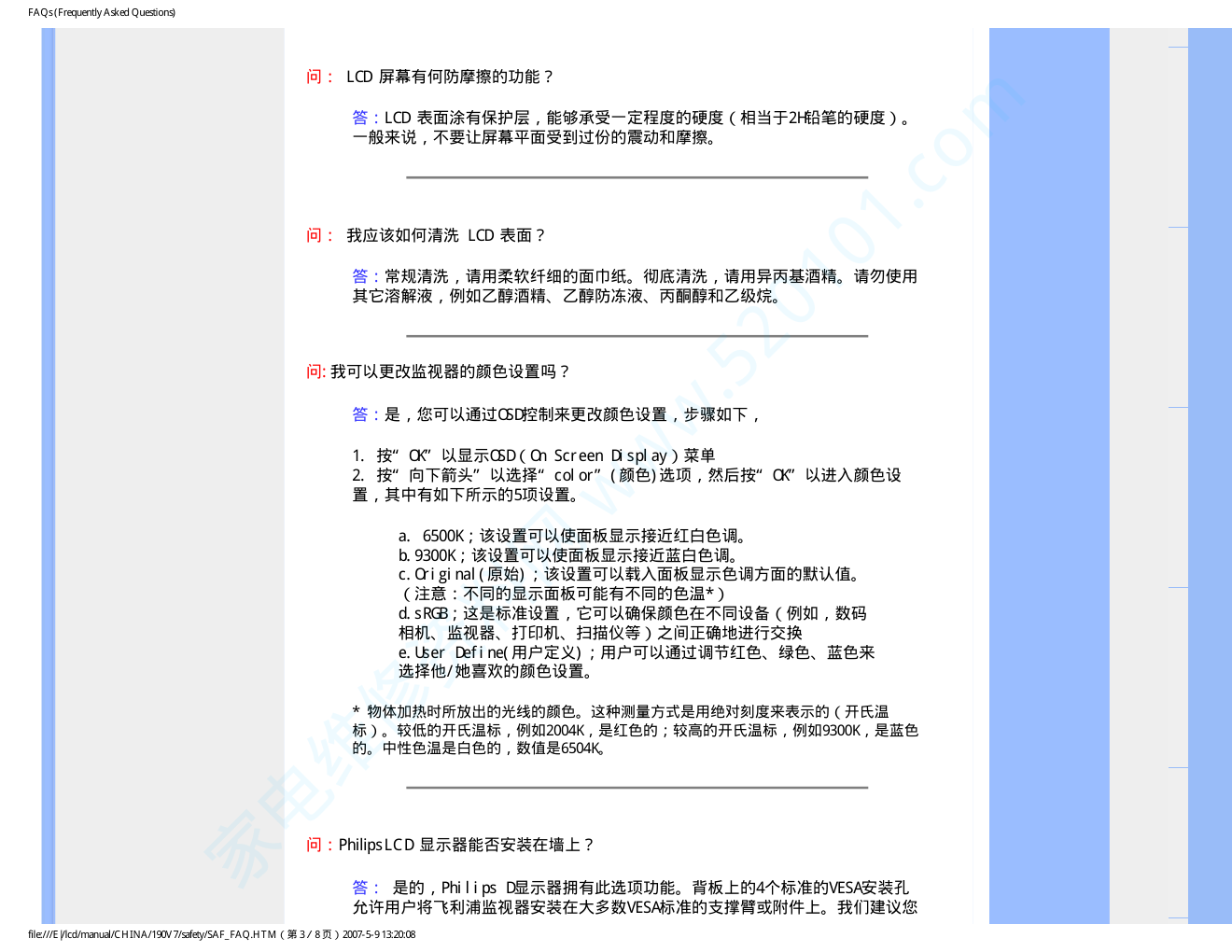Click the header text 'FAQs (Frequently Asked Questions)'

tap(102, 12)
